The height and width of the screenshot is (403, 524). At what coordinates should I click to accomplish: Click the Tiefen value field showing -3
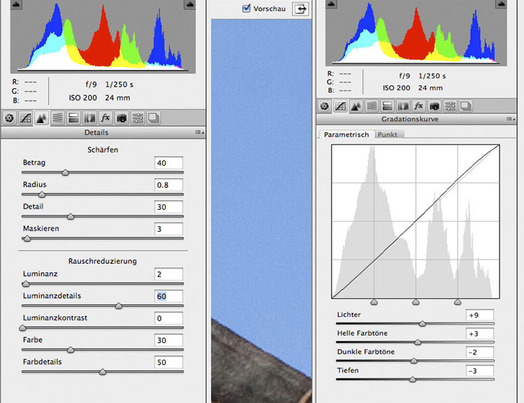pyautogui.click(x=480, y=371)
